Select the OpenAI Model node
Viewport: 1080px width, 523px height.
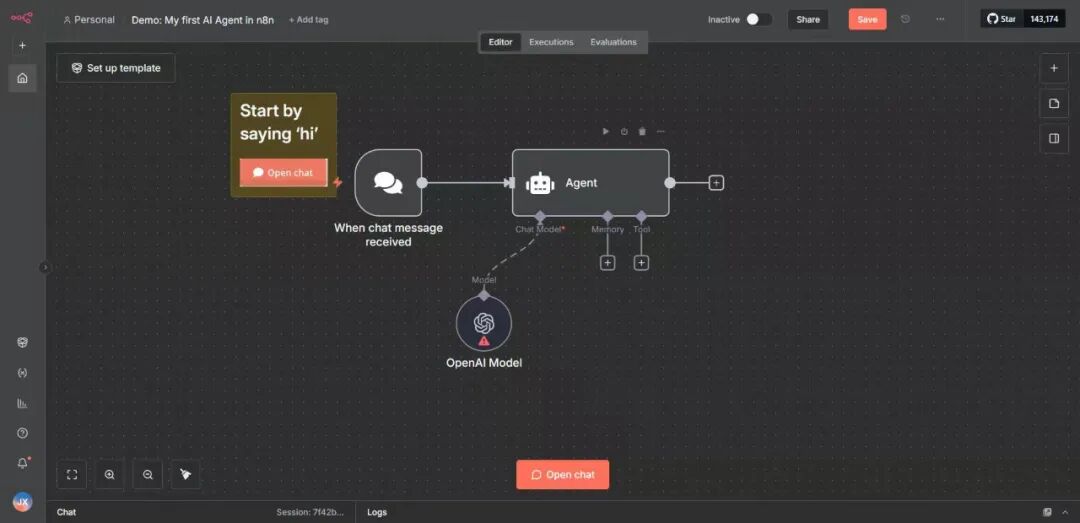[484, 324]
